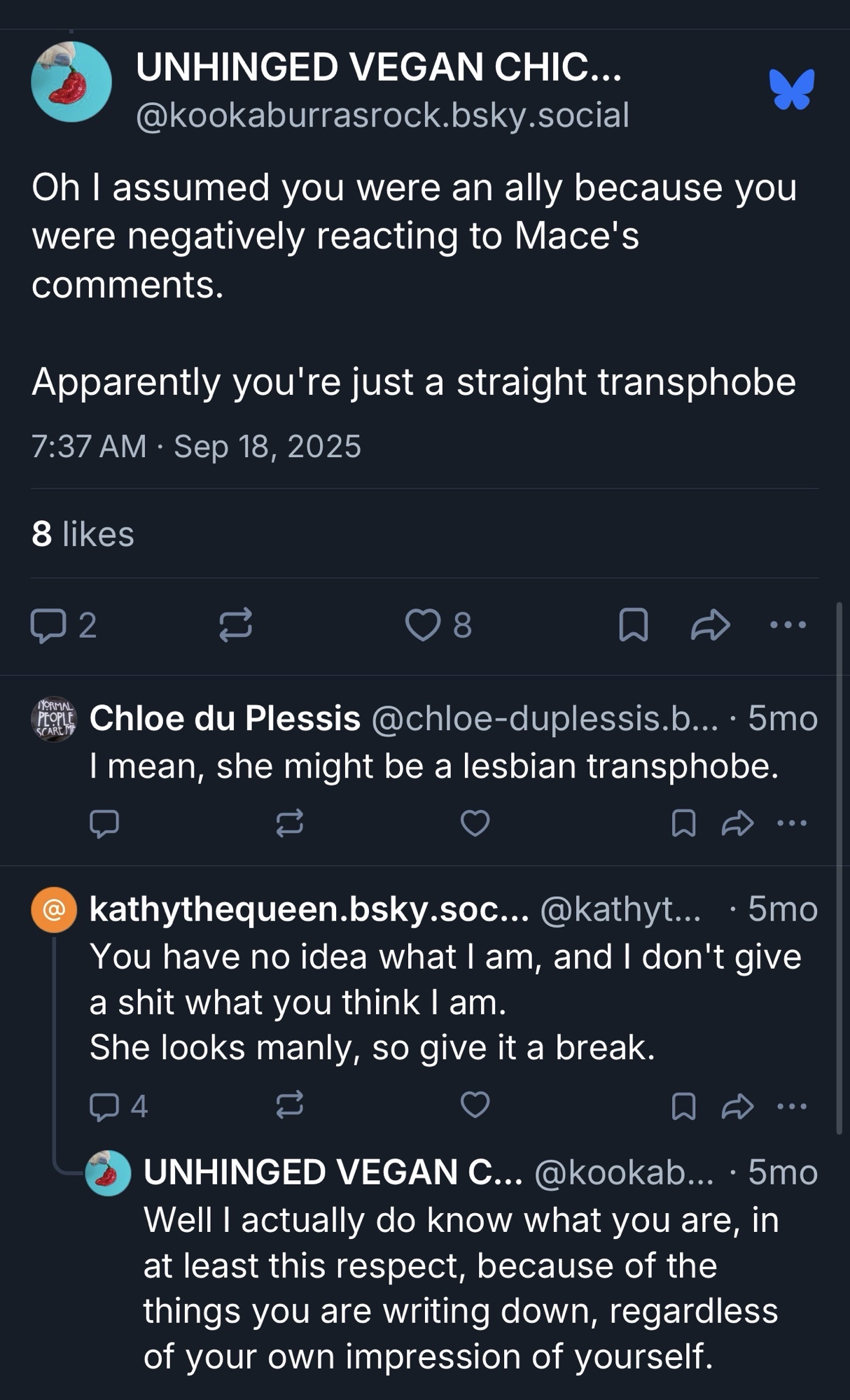Open kathythequeen's orange avatar
Image resolution: width=850 pixels, height=1400 pixels.
pos(54,910)
